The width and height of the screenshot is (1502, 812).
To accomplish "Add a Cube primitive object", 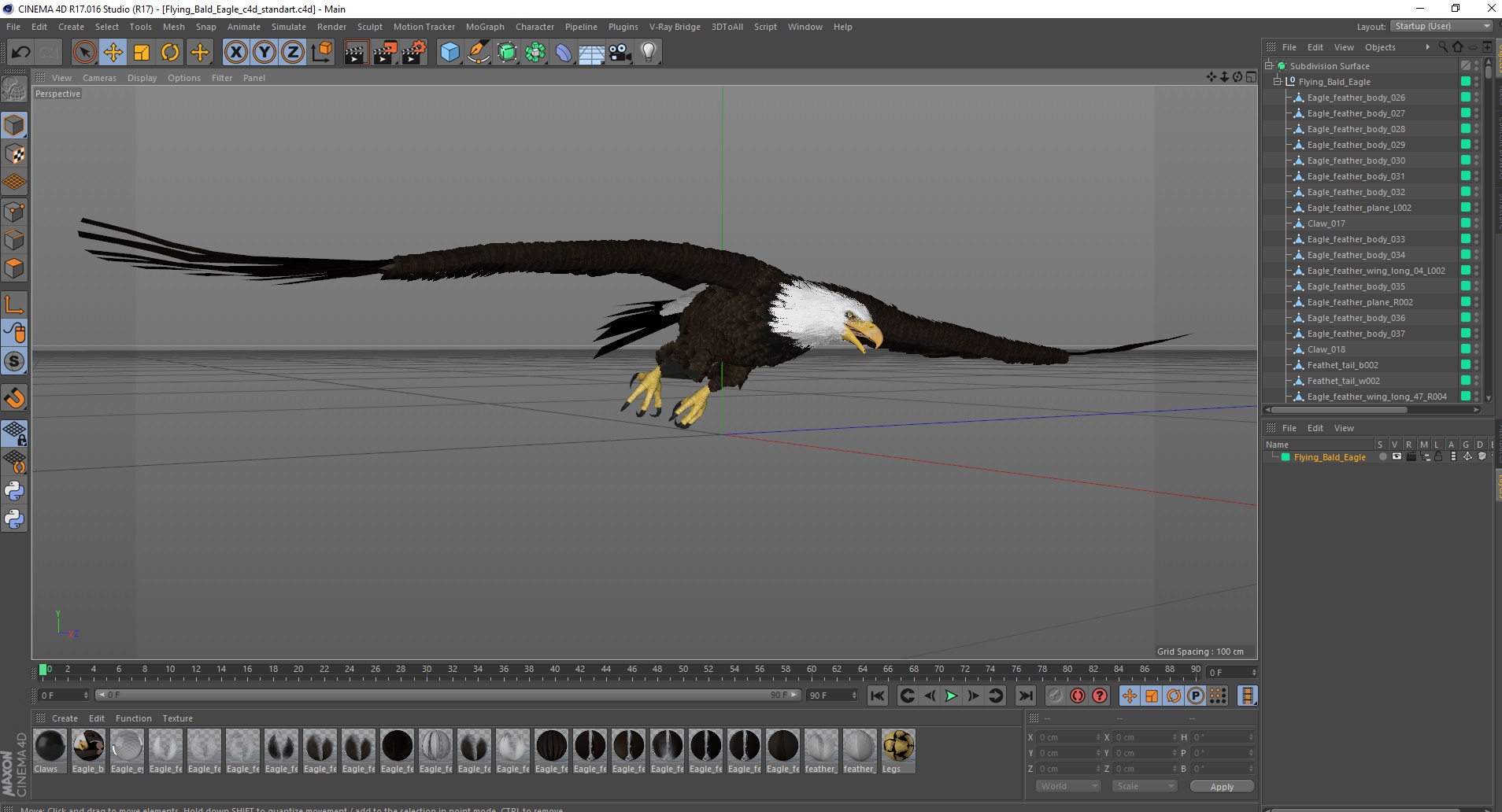I will pos(449,53).
